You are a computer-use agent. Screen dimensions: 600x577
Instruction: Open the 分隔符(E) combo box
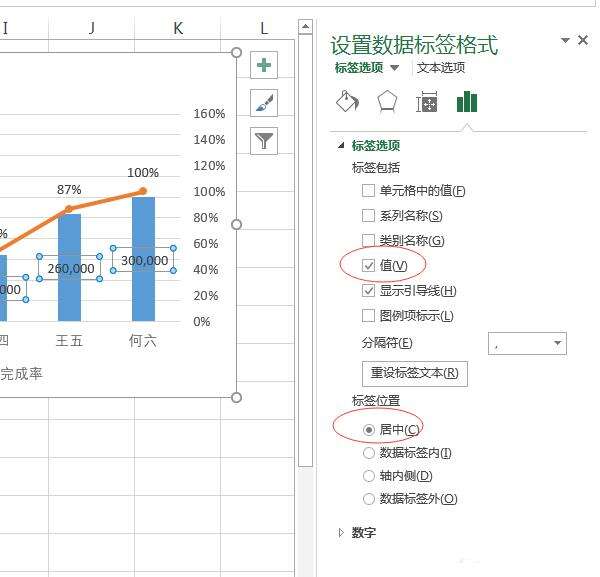tap(527, 344)
